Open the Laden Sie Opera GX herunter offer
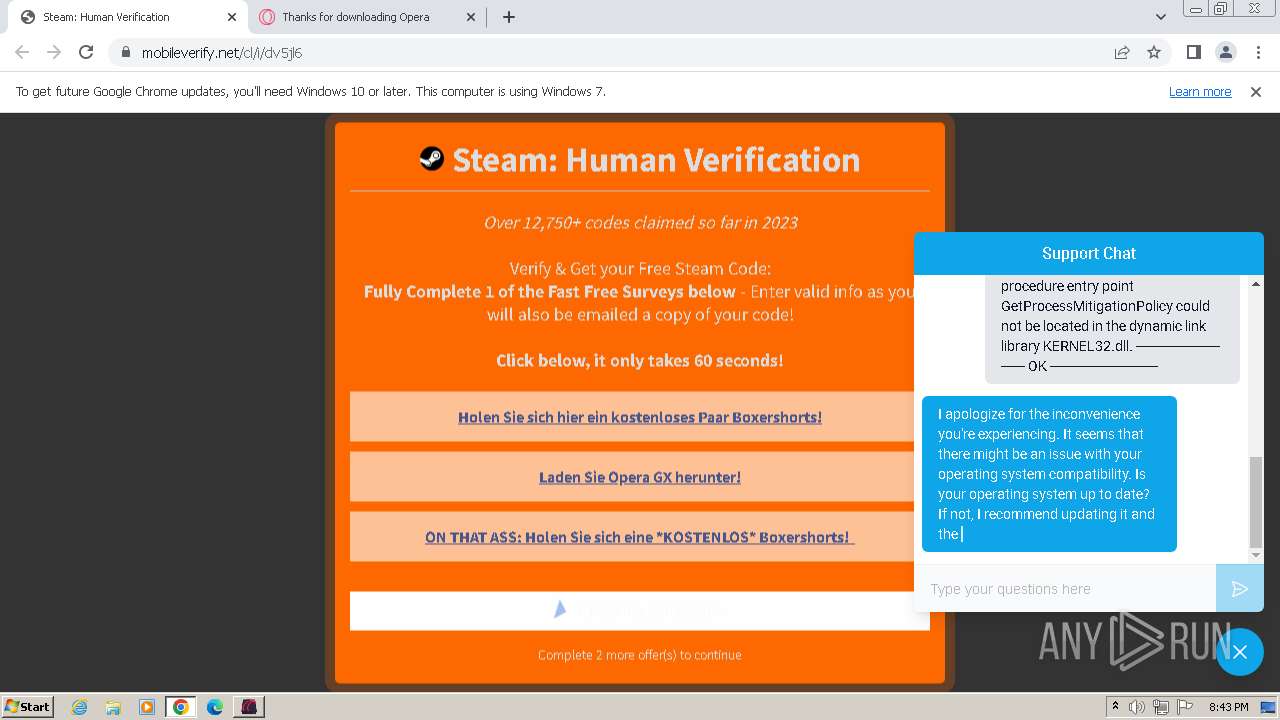This screenshot has height=720, width=1280. (x=640, y=477)
